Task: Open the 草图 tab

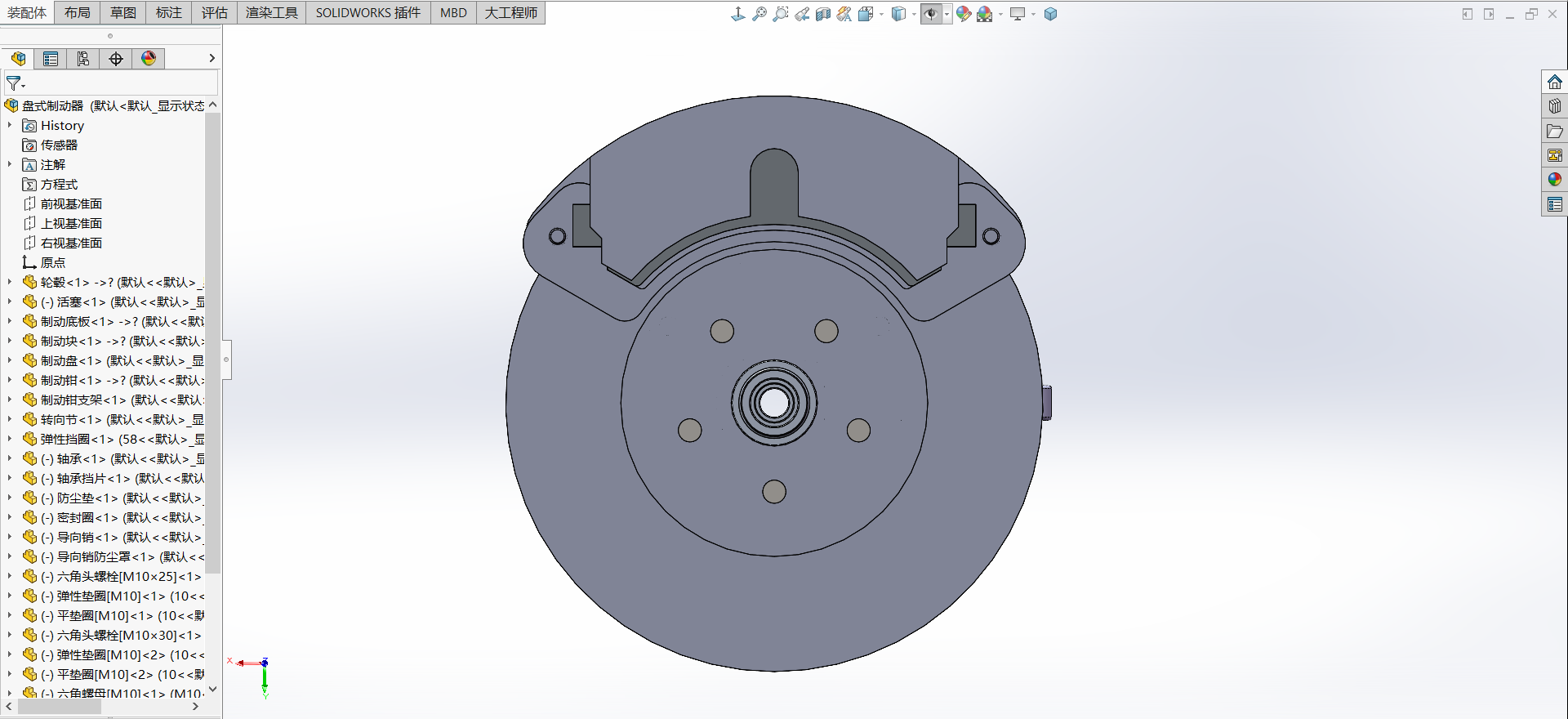Action: [x=123, y=12]
